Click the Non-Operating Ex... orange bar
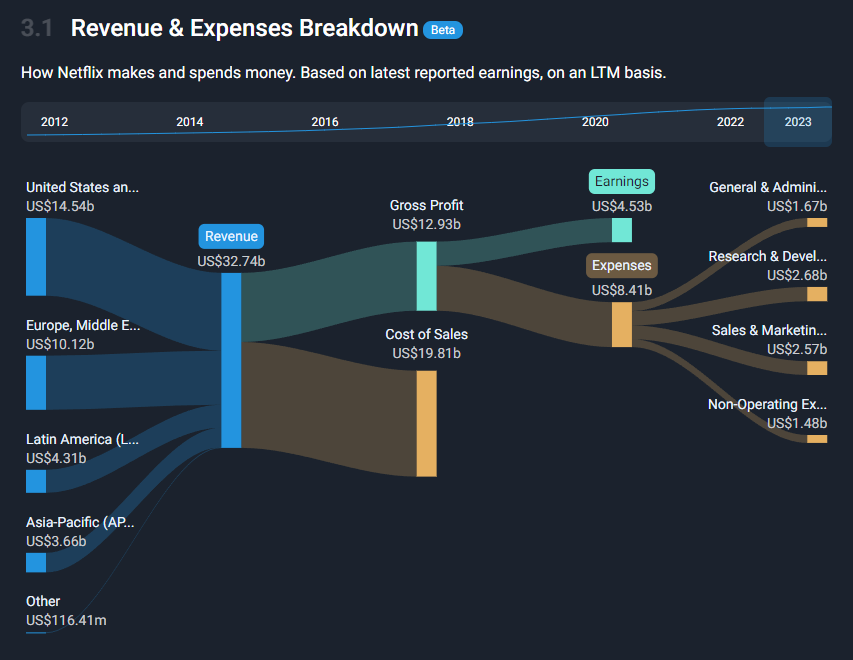Viewport: 853px width, 660px height. [x=817, y=439]
